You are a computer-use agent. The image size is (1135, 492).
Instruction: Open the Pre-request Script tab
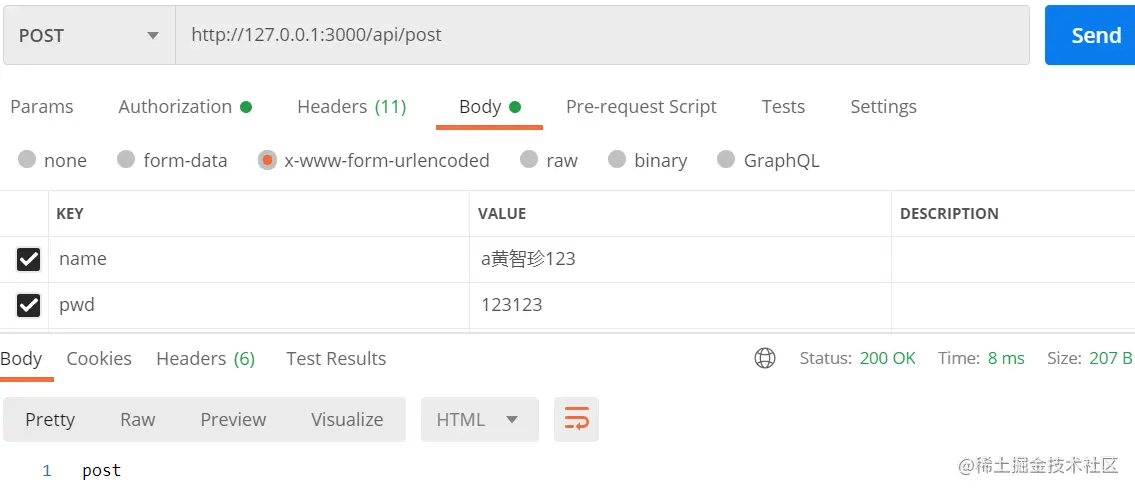(641, 107)
